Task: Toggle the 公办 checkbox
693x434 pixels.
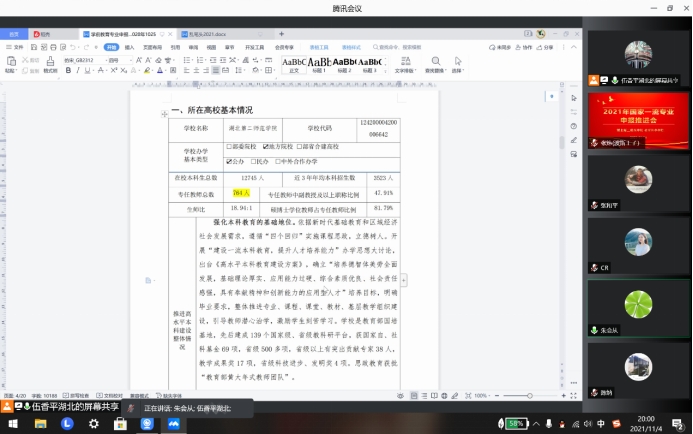Action: (230, 160)
